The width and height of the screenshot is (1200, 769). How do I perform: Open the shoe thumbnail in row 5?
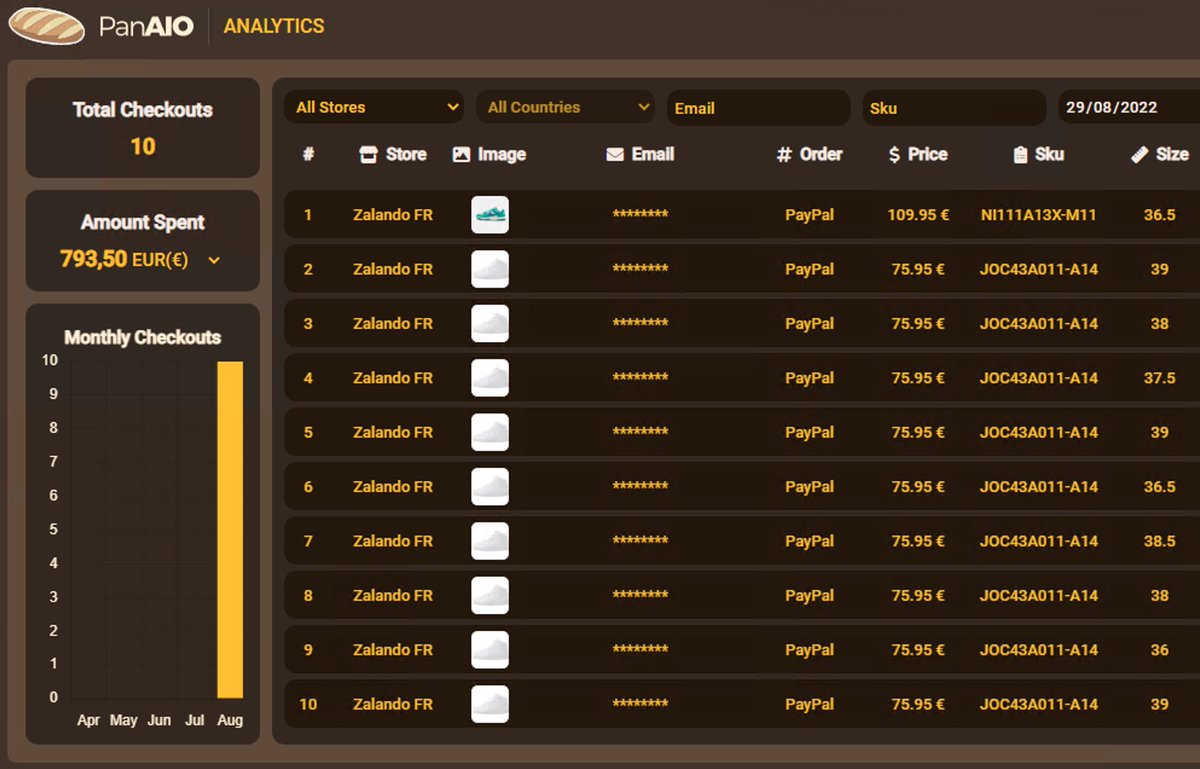490,432
